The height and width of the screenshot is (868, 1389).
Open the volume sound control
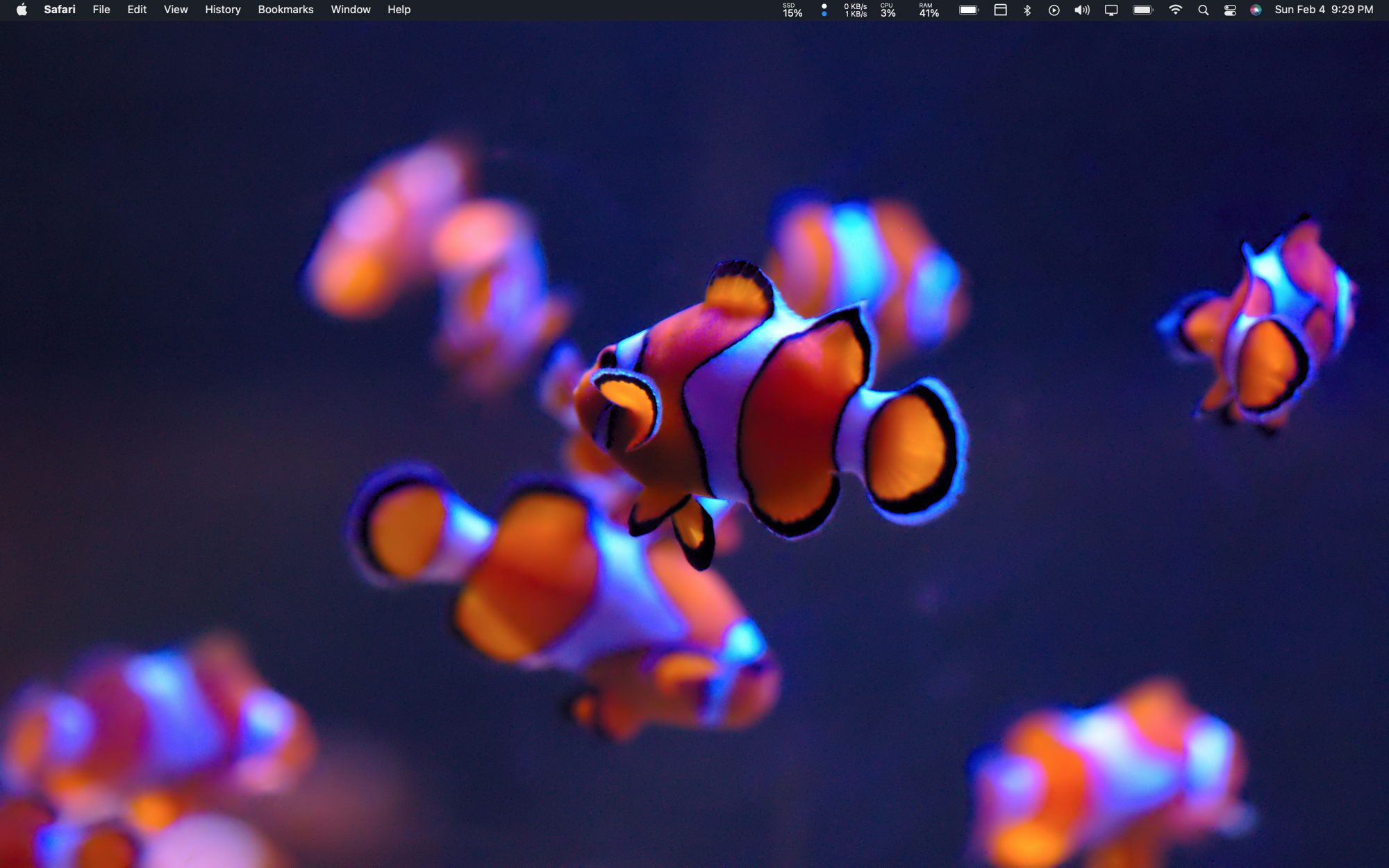pyautogui.click(x=1082, y=10)
